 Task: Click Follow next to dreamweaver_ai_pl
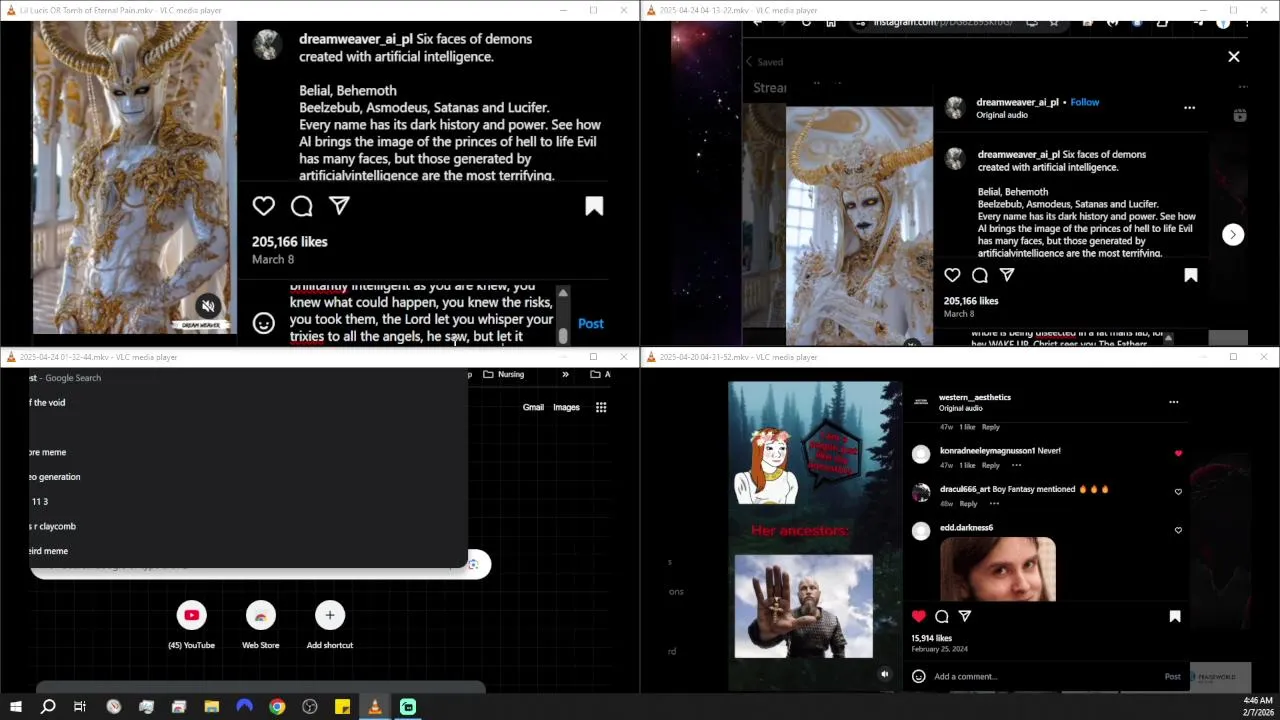1085,102
